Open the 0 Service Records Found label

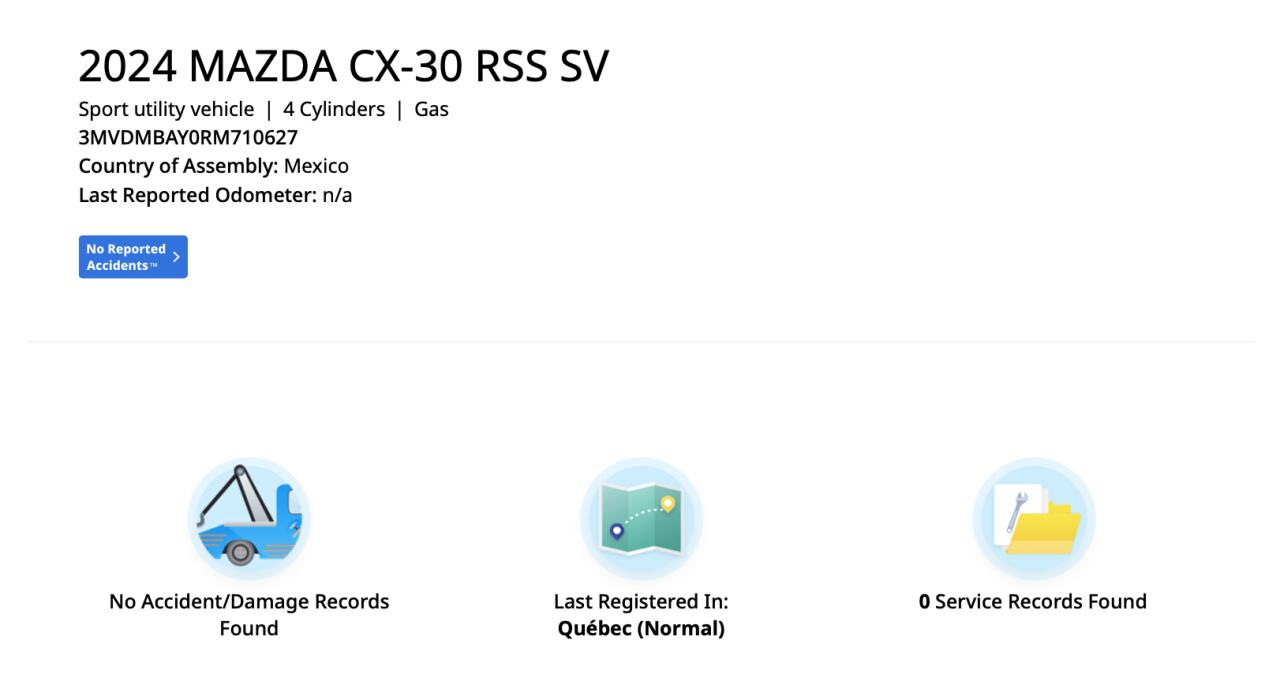(1033, 602)
